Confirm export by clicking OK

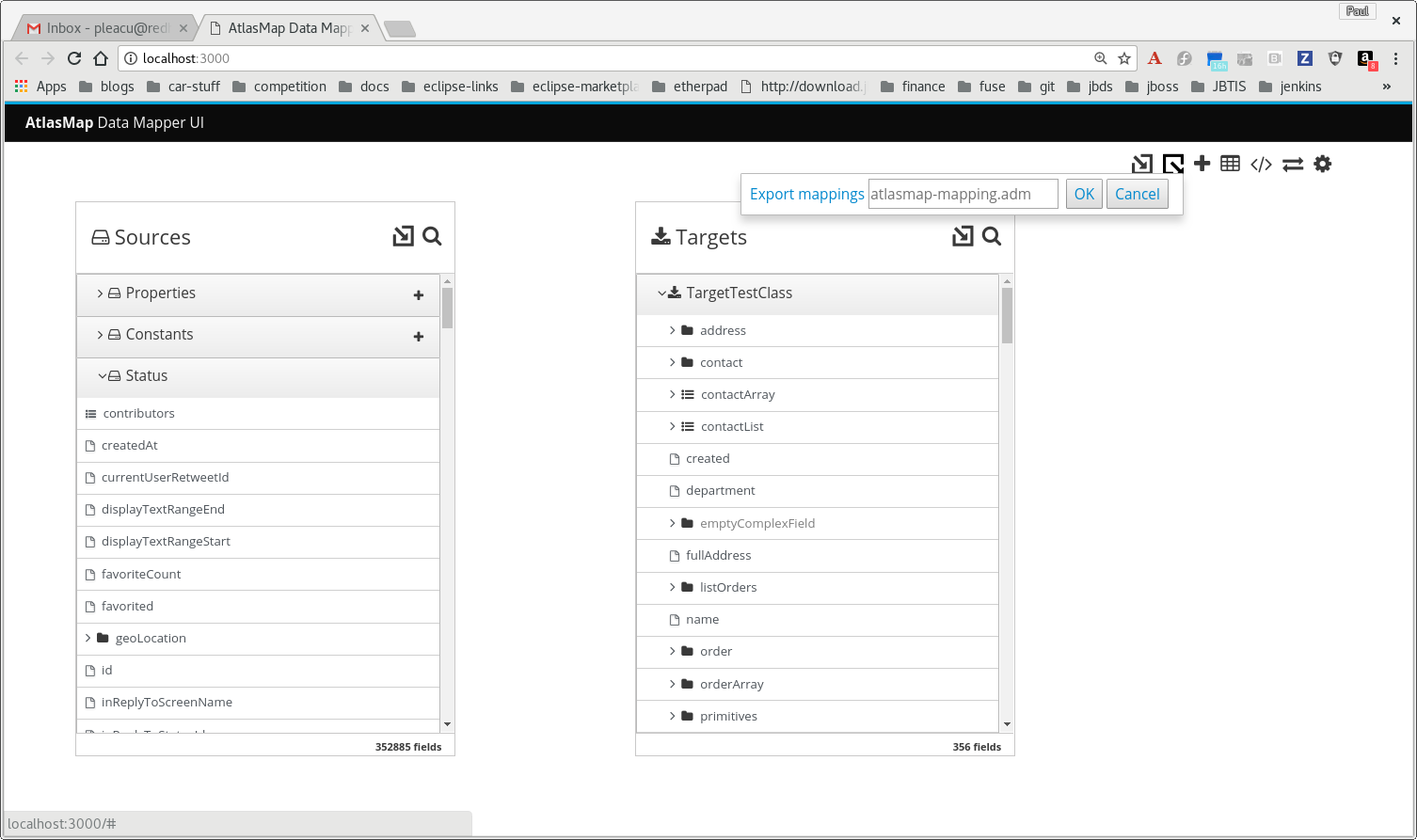tap(1083, 194)
